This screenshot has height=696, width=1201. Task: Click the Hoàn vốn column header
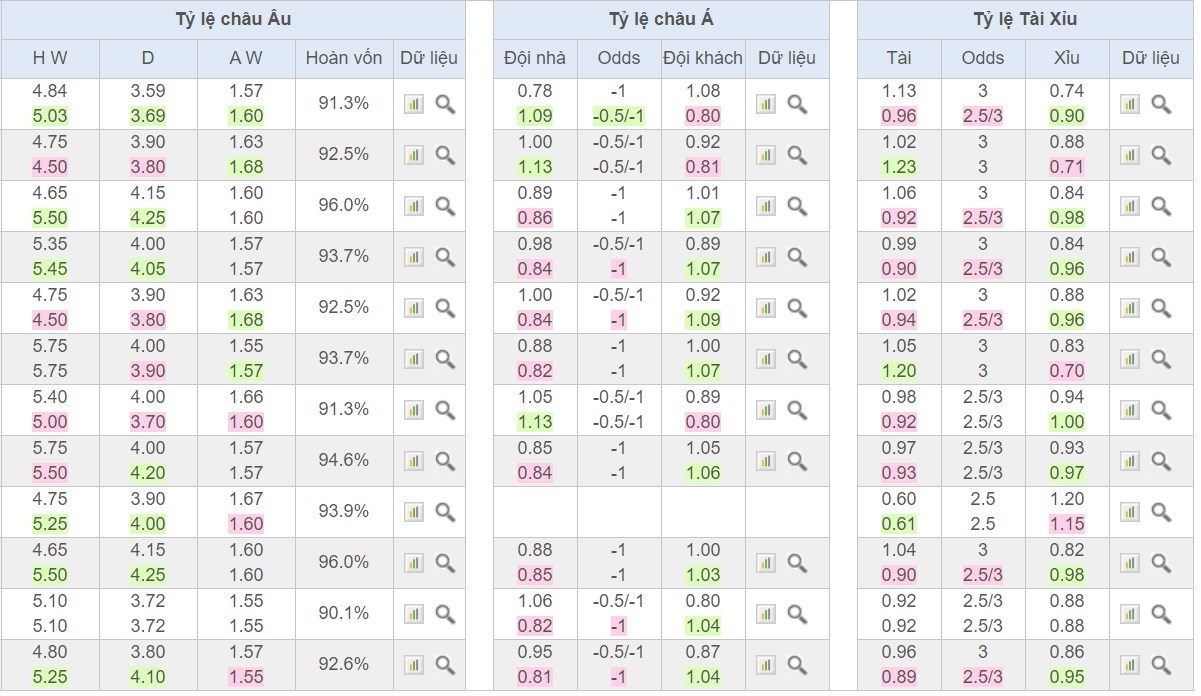click(344, 58)
